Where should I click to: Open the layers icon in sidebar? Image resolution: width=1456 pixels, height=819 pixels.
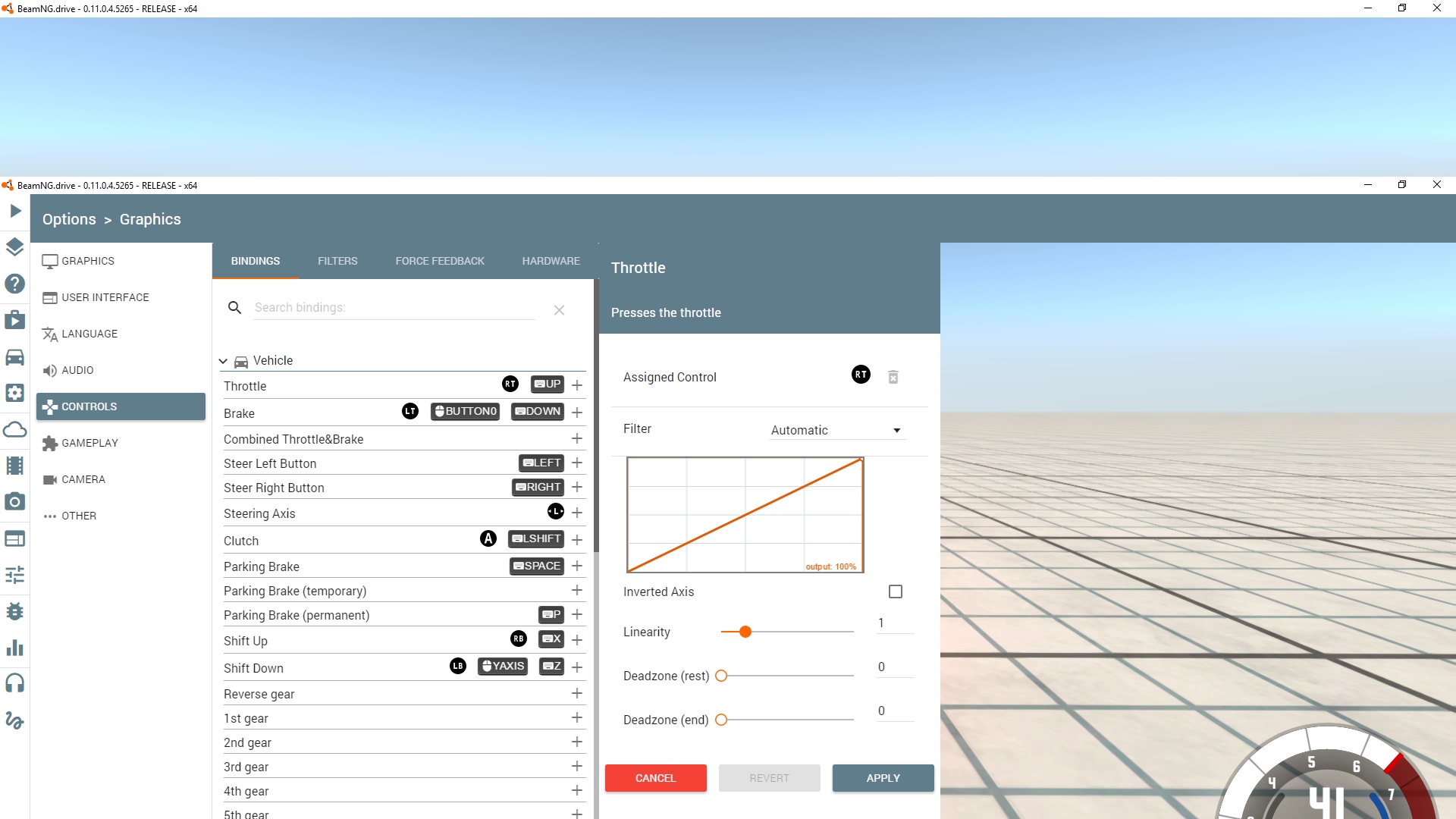(15, 247)
